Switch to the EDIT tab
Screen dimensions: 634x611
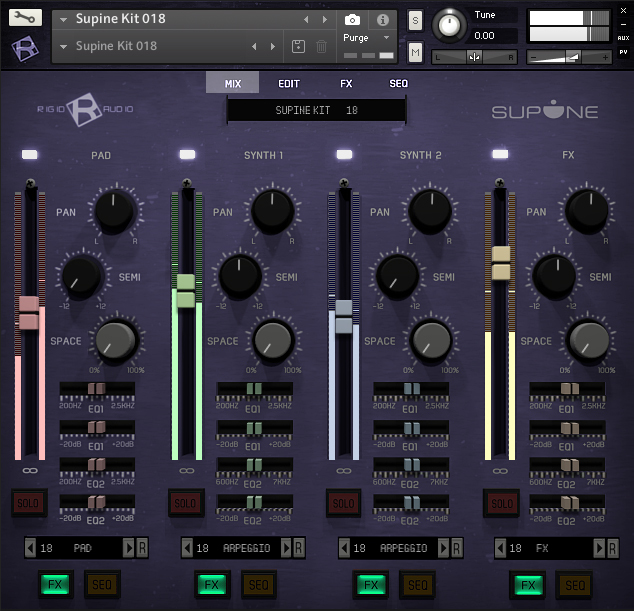pos(289,83)
